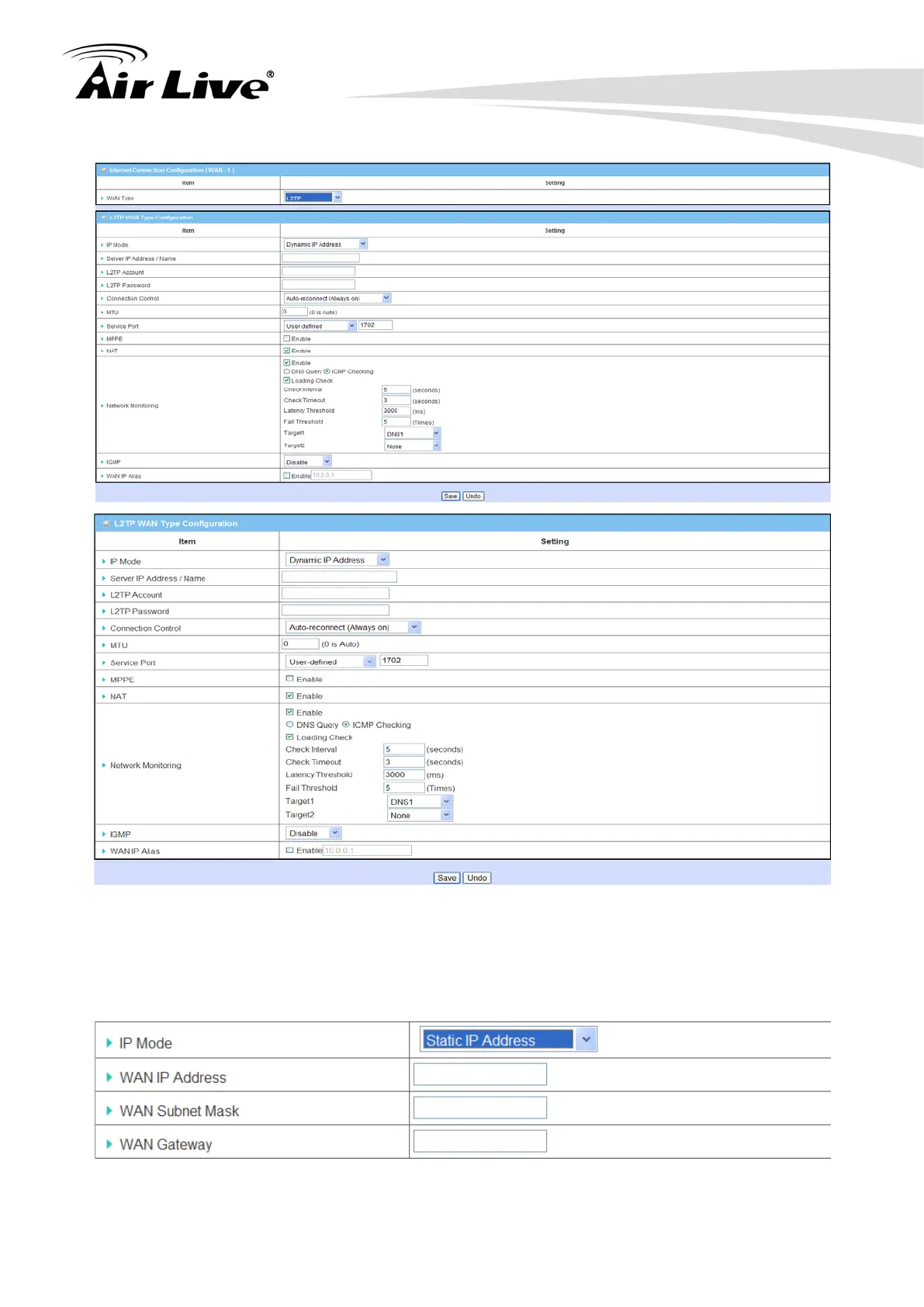Click the arrow bullet beside WAN Subnet Mask
The image size is (924, 1307).
click(x=109, y=1111)
